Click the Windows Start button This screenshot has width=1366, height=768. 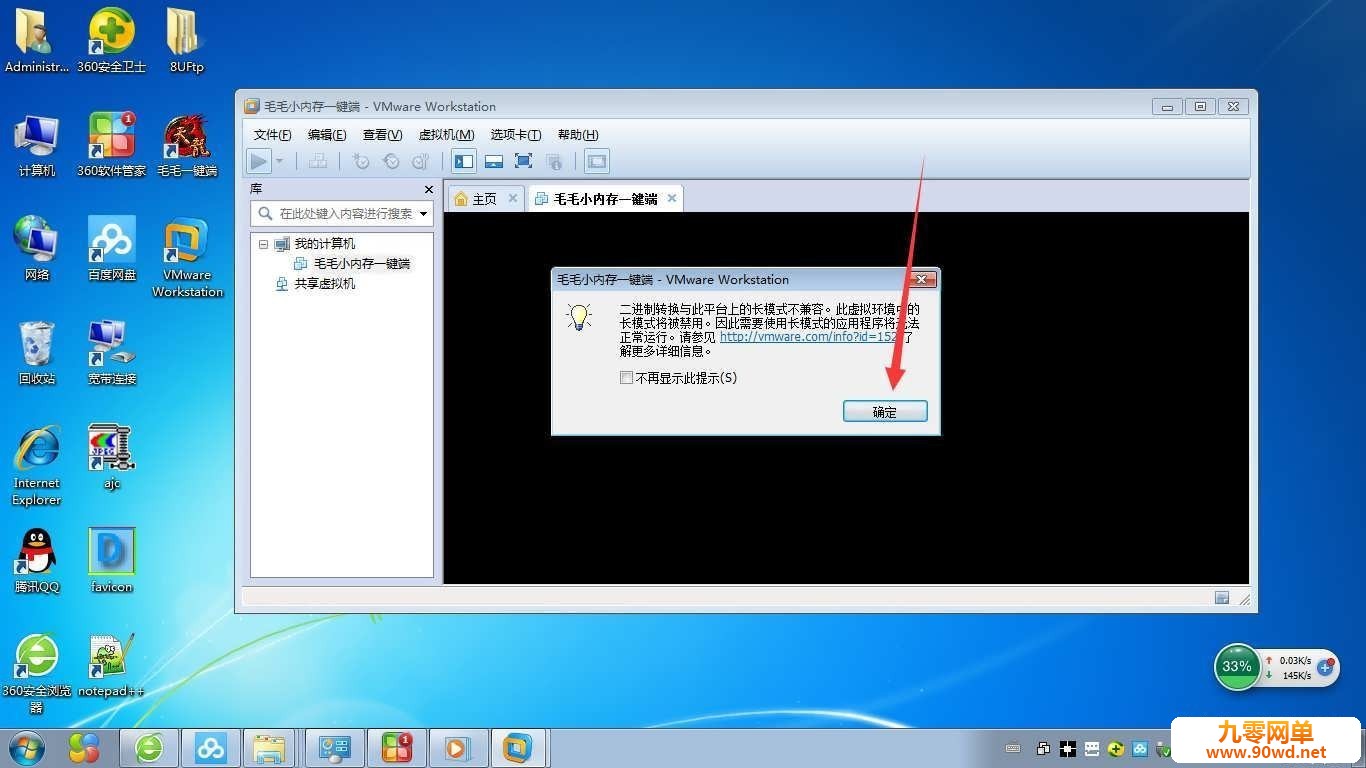click(25, 748)
